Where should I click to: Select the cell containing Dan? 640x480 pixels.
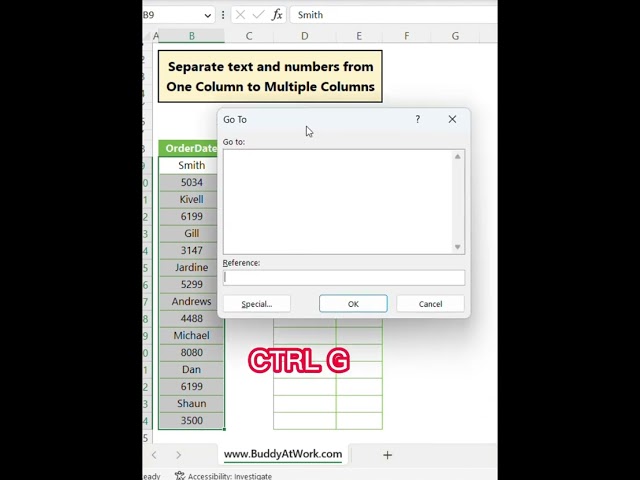191,369
